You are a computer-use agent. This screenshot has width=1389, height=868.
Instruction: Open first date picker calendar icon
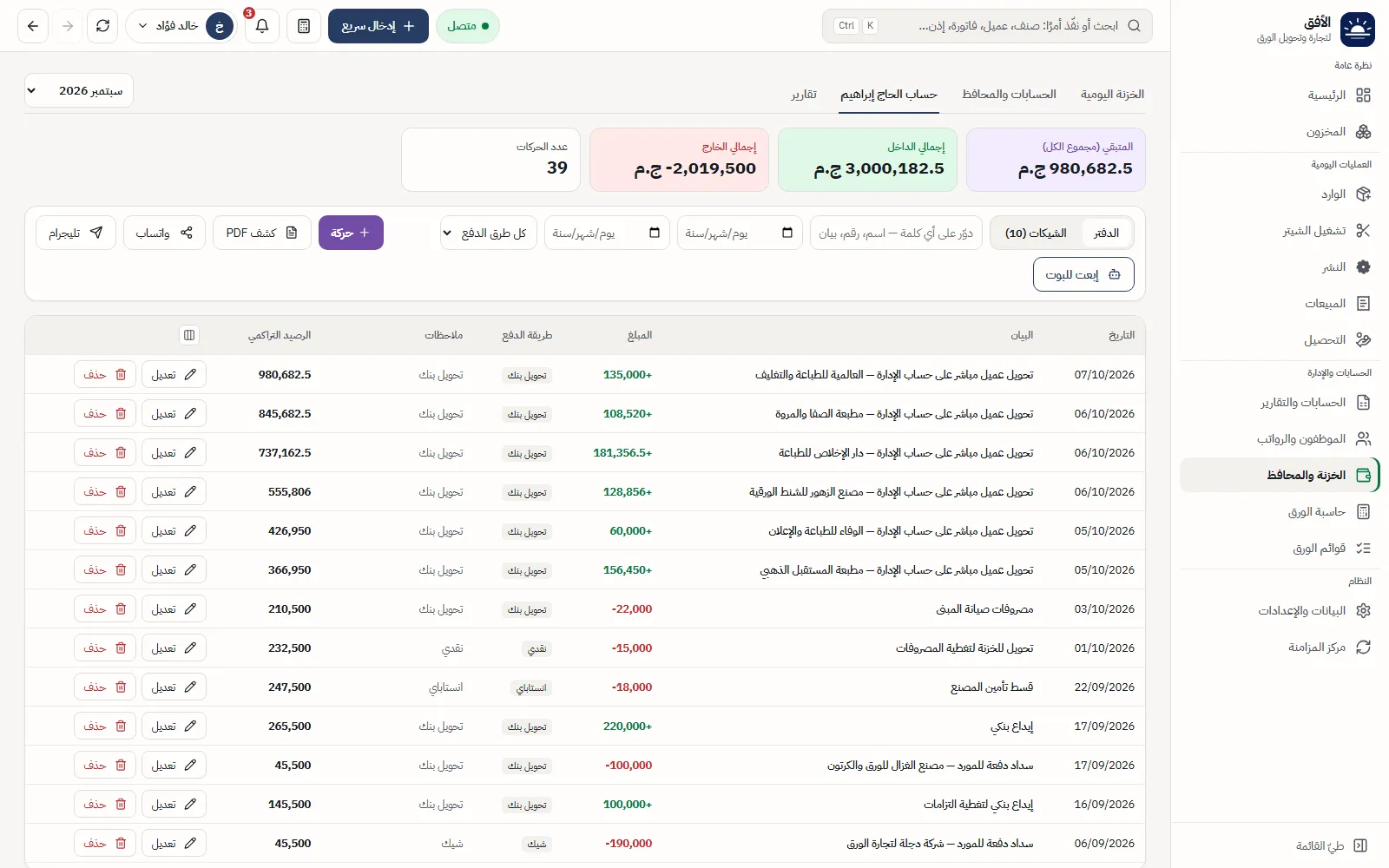(787, 233)
